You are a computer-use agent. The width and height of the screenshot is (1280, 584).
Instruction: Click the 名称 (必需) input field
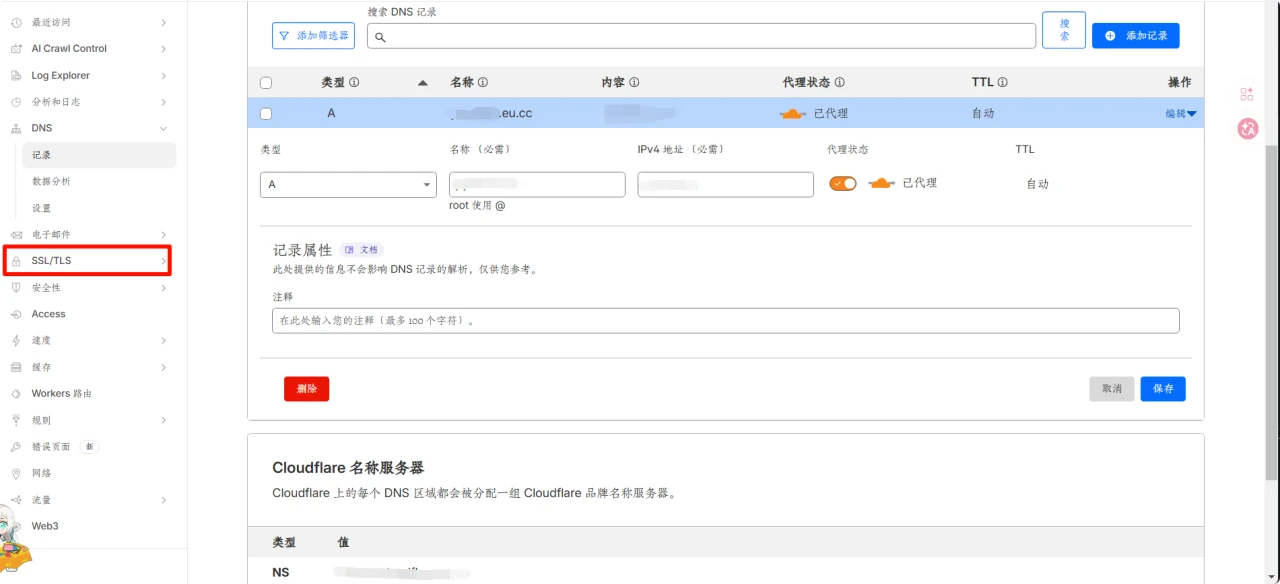coord(537,185)
